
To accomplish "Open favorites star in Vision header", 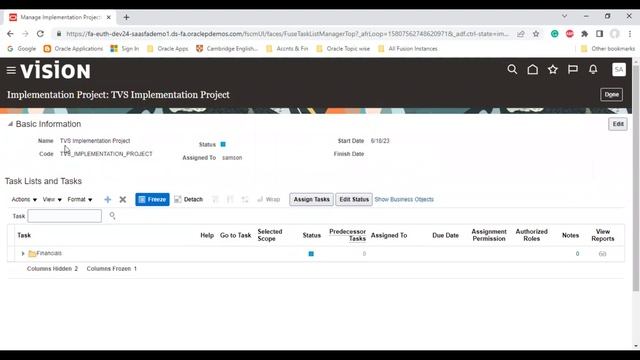I will (x=553, y=69).
